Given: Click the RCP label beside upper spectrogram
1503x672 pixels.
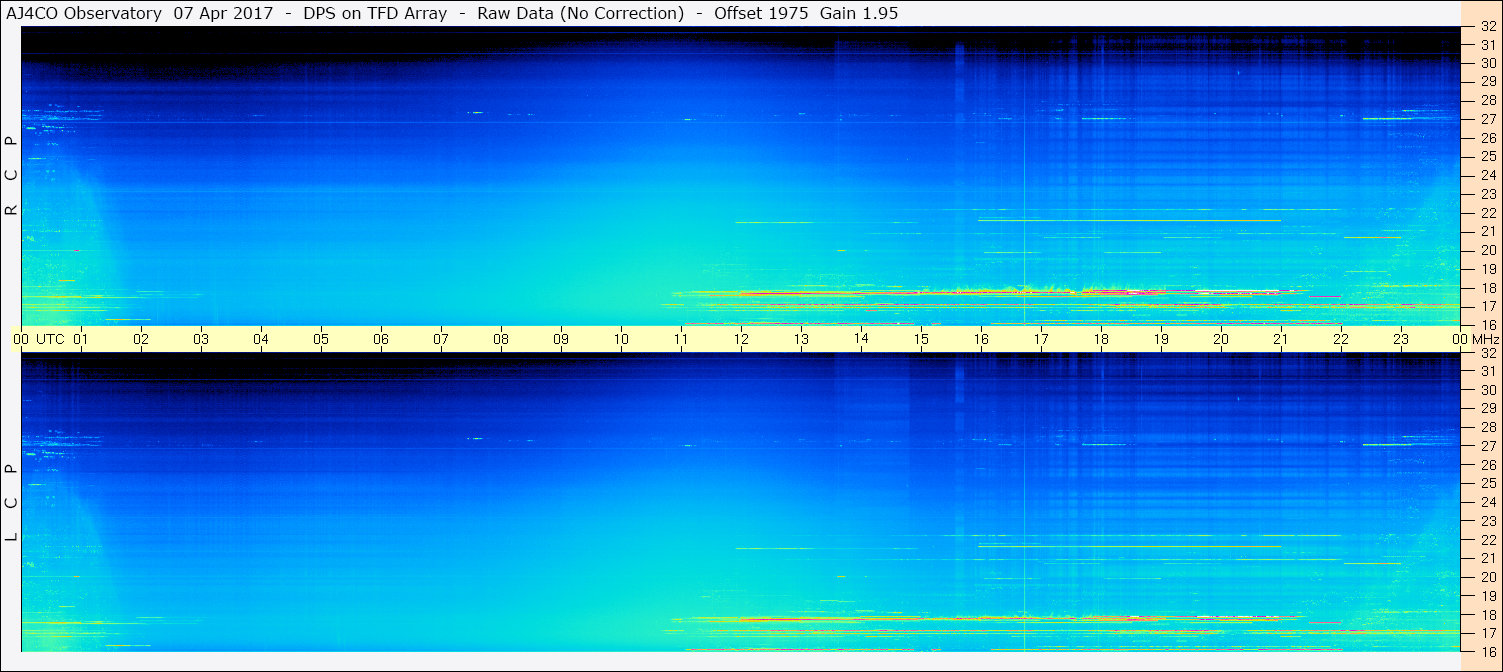Looking at the screenshot, I should point(11,176).
